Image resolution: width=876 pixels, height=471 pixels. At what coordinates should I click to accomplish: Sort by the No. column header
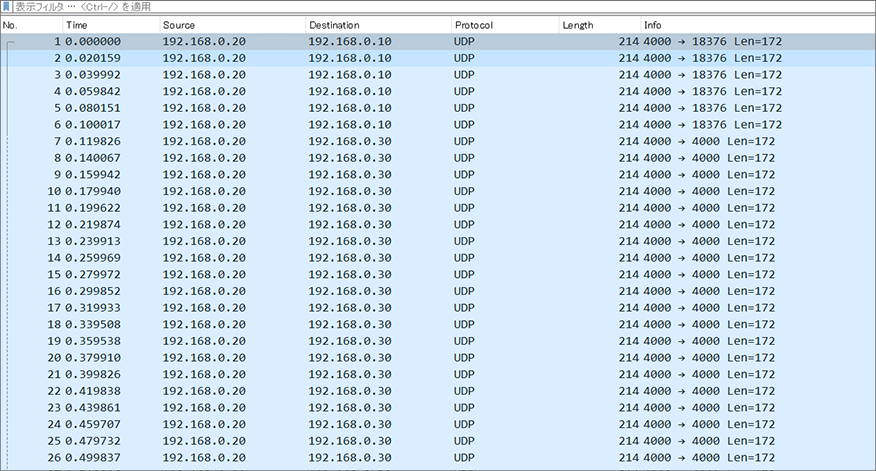click(31, 25)
